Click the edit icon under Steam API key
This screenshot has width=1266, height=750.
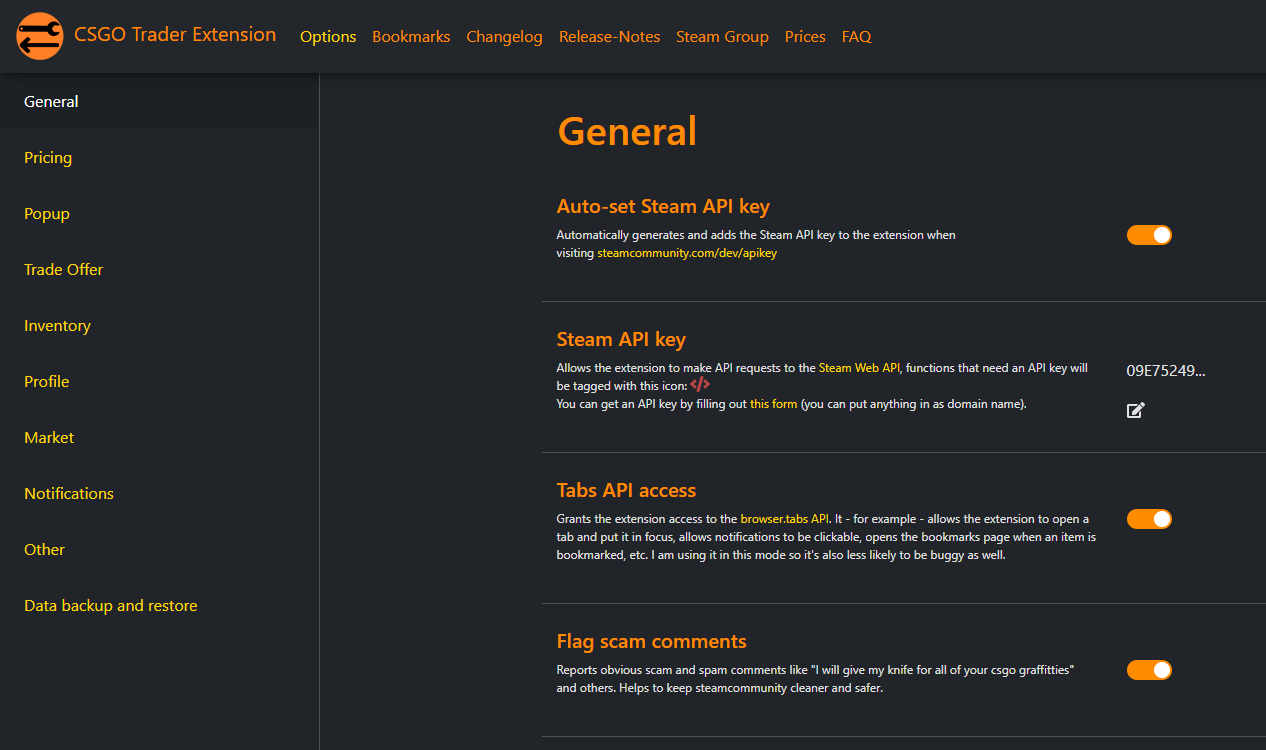click(1135, 410)
